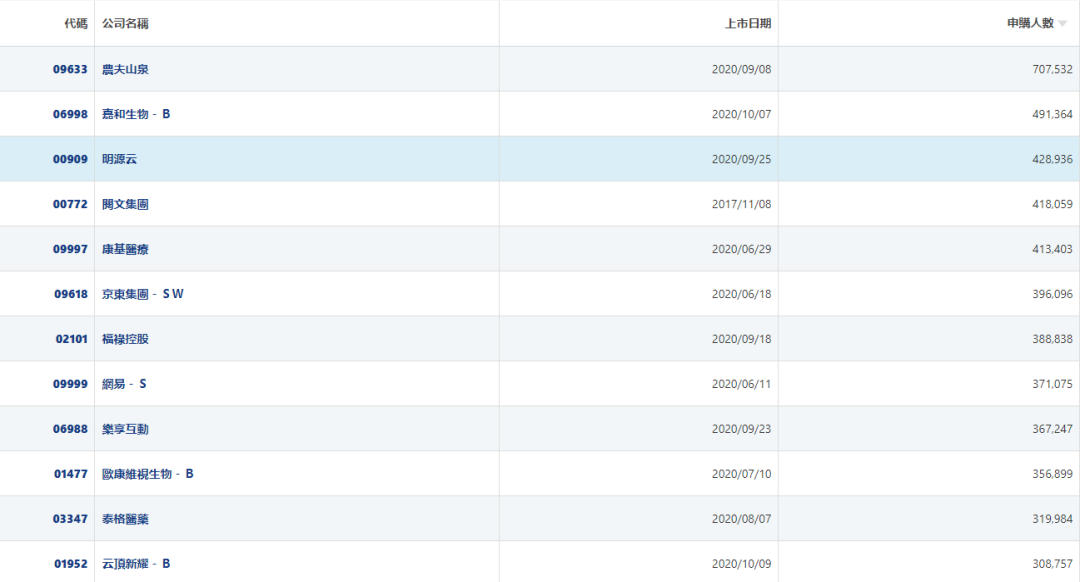Open stock code 09999
This screenshot has height=582, width=1080.
coord(70,384)
